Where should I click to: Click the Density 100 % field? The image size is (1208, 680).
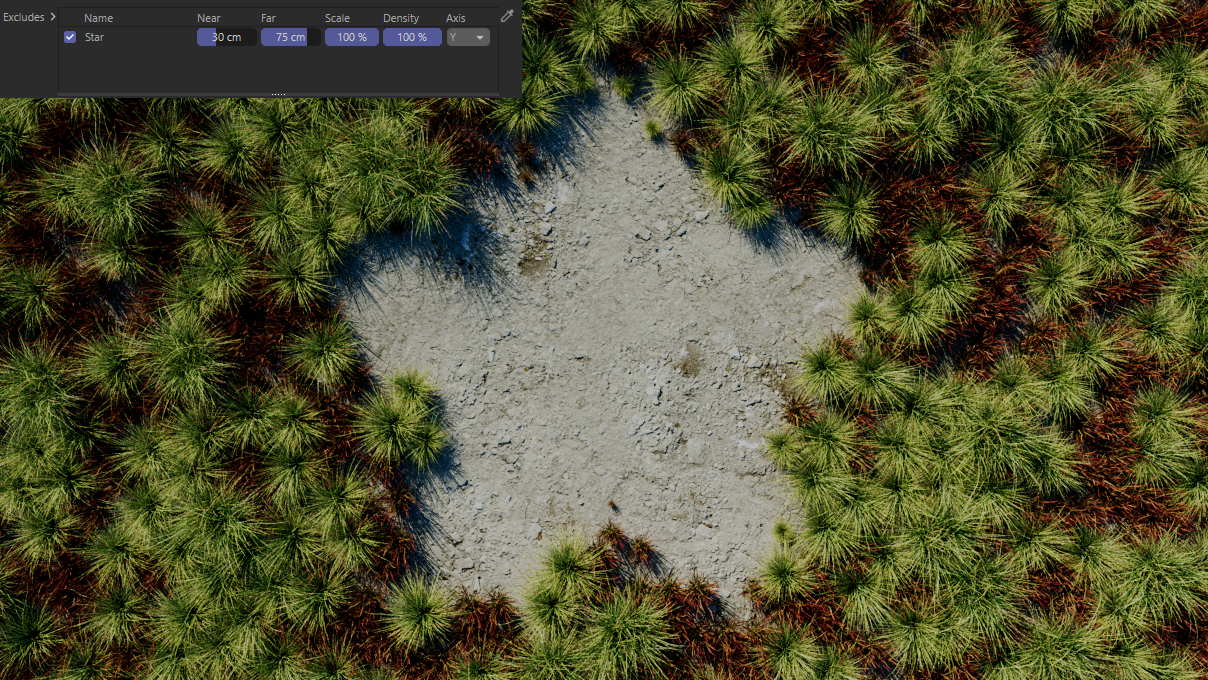point(412,37)
